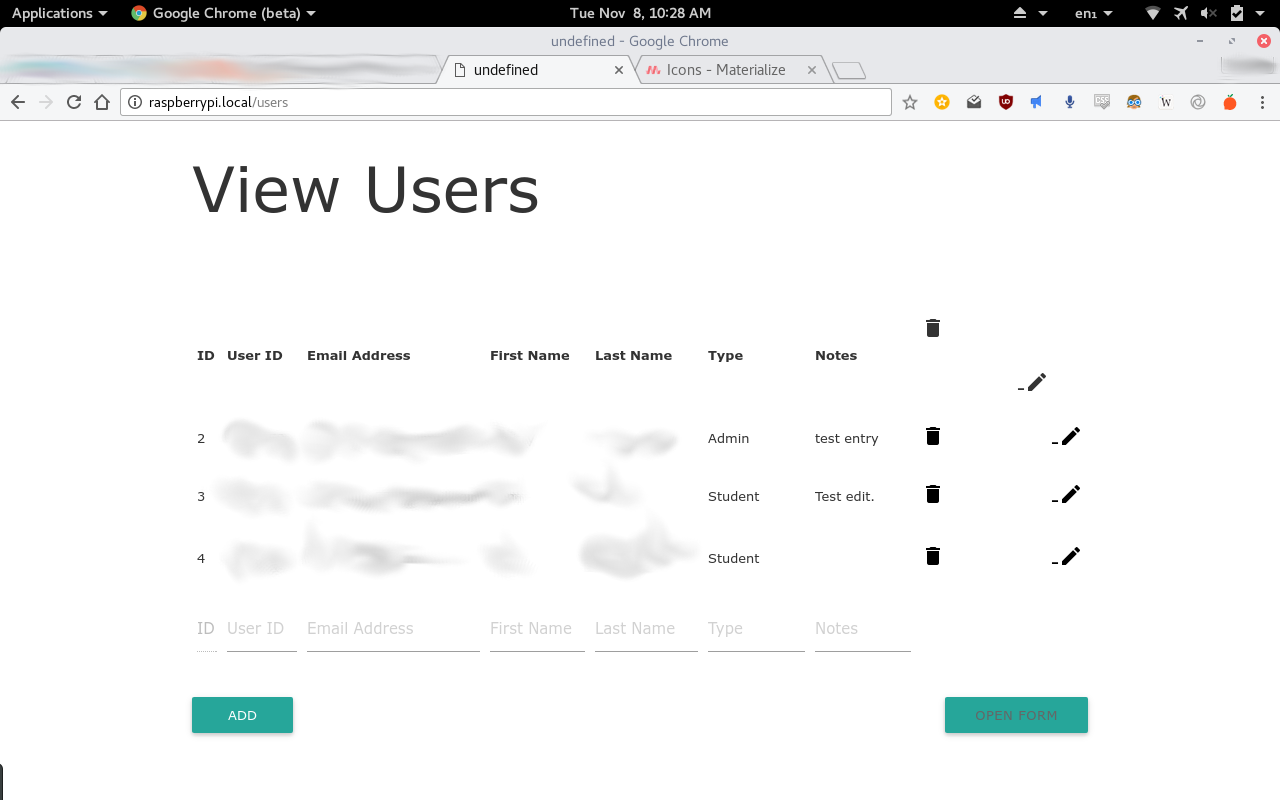Close the Icons - Materialize tab
The image size is (1280, 800).
[x=812, y=70]
